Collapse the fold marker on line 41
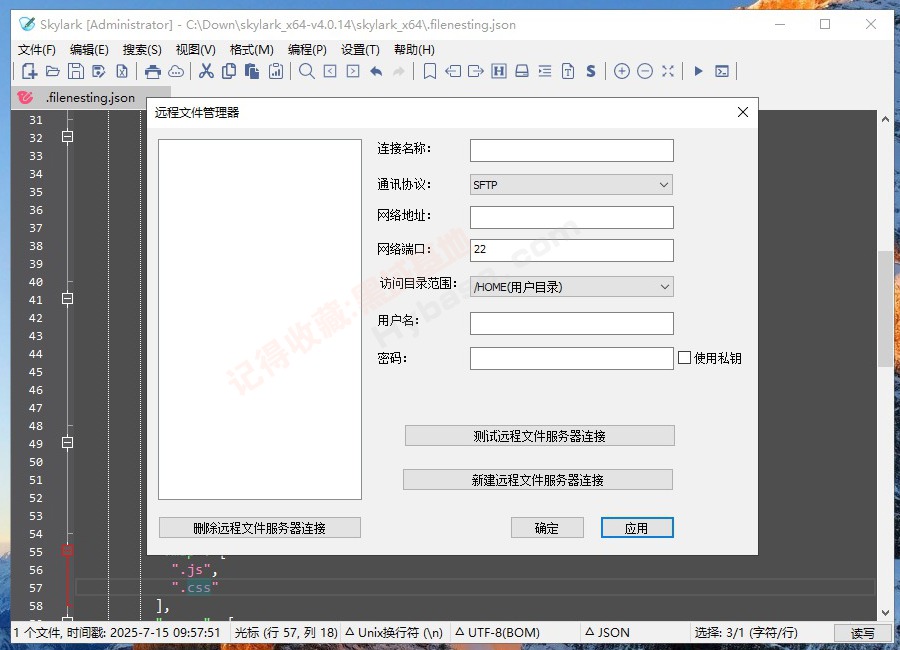 [67, 299]
